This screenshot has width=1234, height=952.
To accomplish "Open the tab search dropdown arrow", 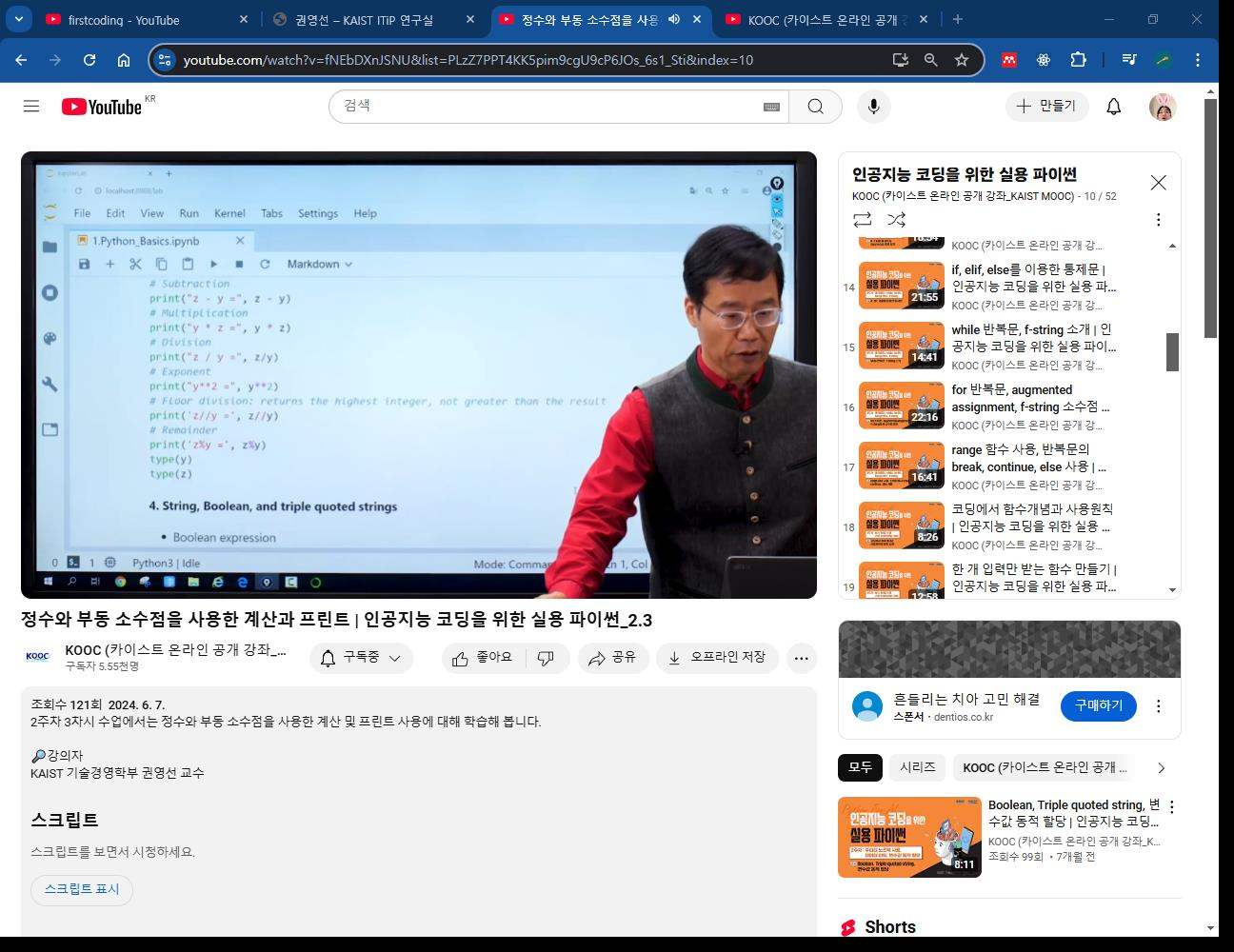I will click(x=19, y=19).
